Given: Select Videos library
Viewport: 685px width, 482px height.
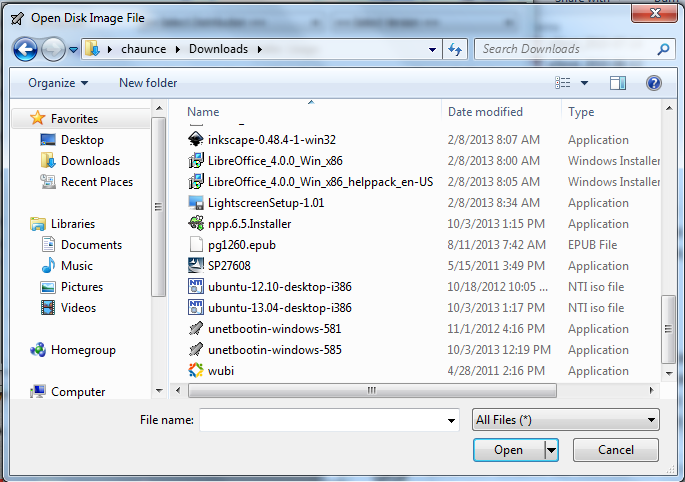Looking at the screenshot, I should click(78, 308).
